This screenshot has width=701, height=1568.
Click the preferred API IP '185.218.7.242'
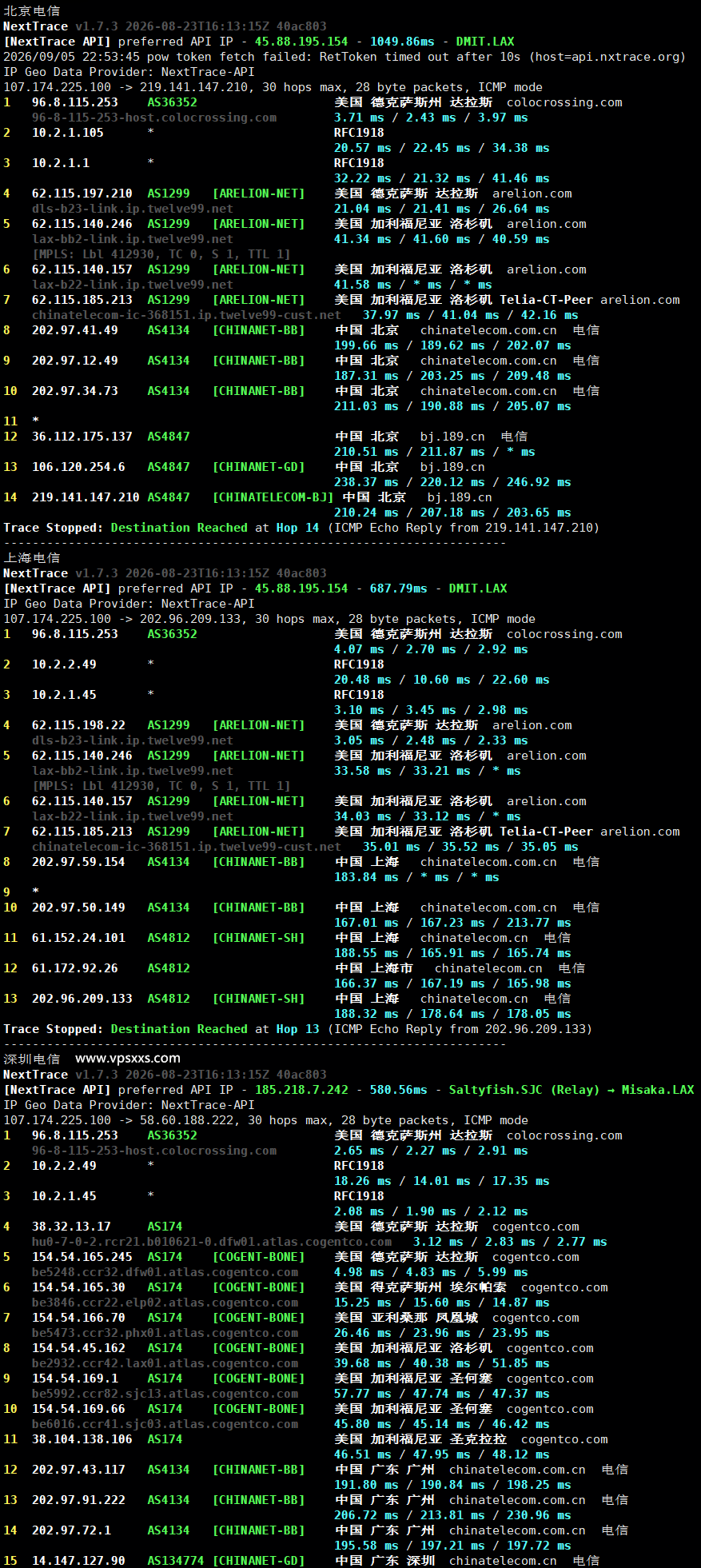tap(301, 1090)
